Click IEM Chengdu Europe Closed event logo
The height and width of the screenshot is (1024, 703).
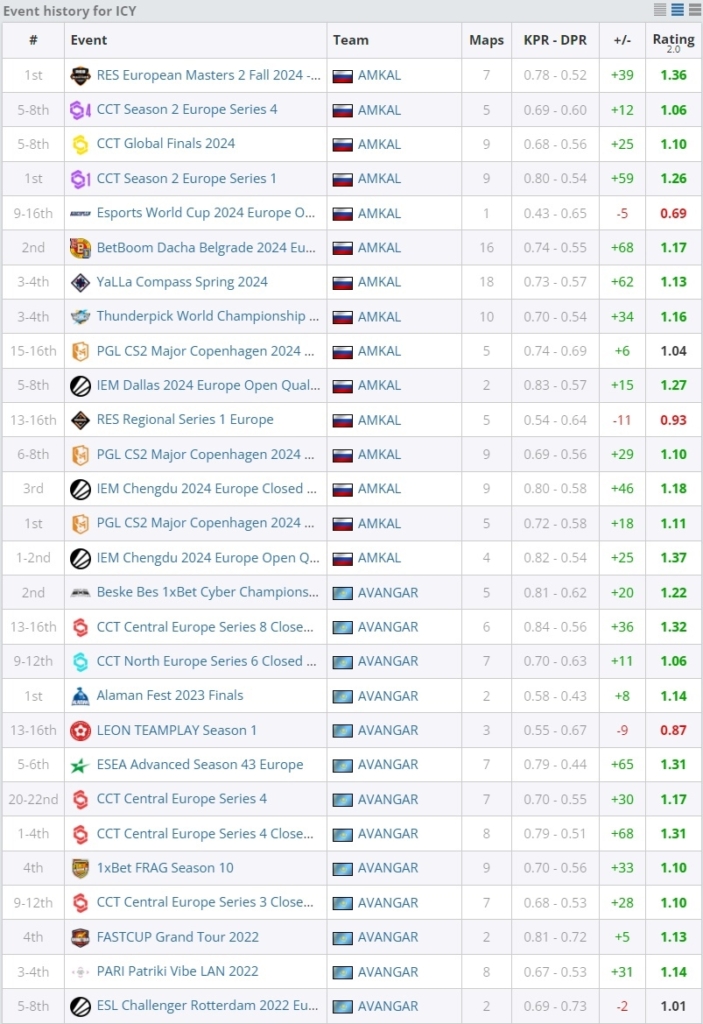pos(80,489)
